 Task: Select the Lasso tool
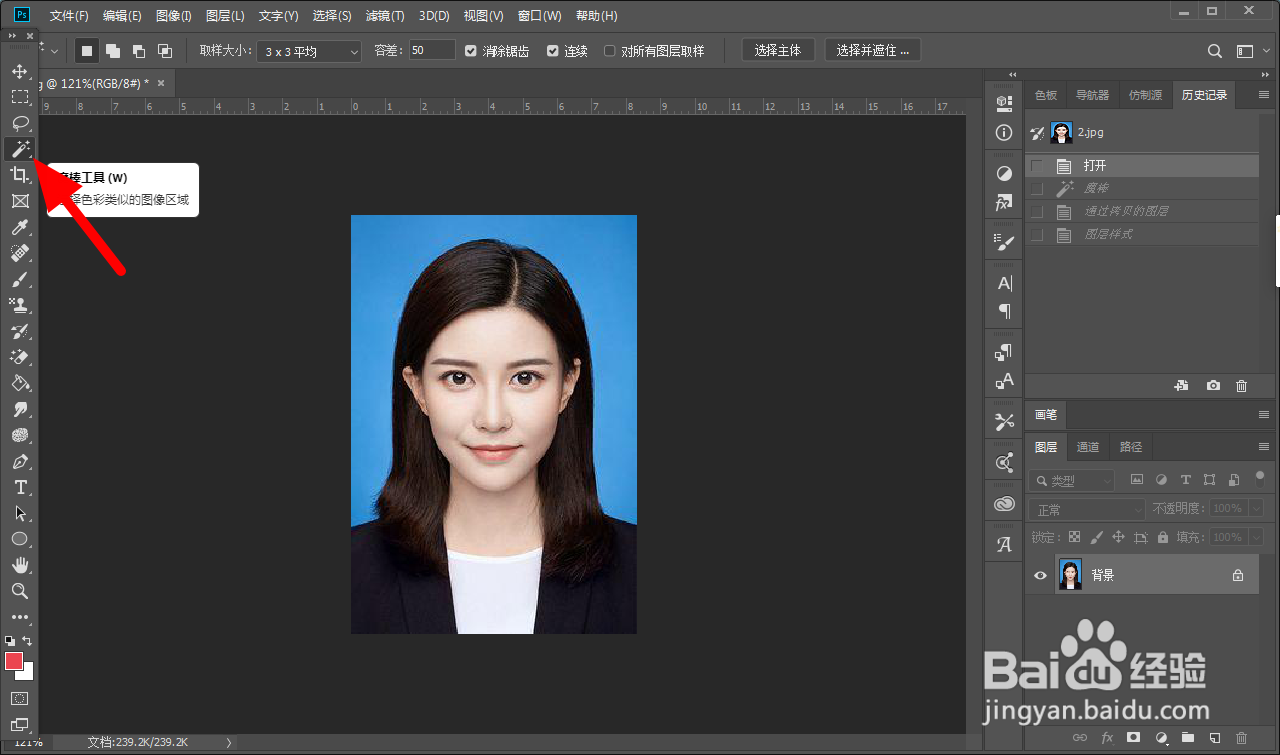coord(19,123)
